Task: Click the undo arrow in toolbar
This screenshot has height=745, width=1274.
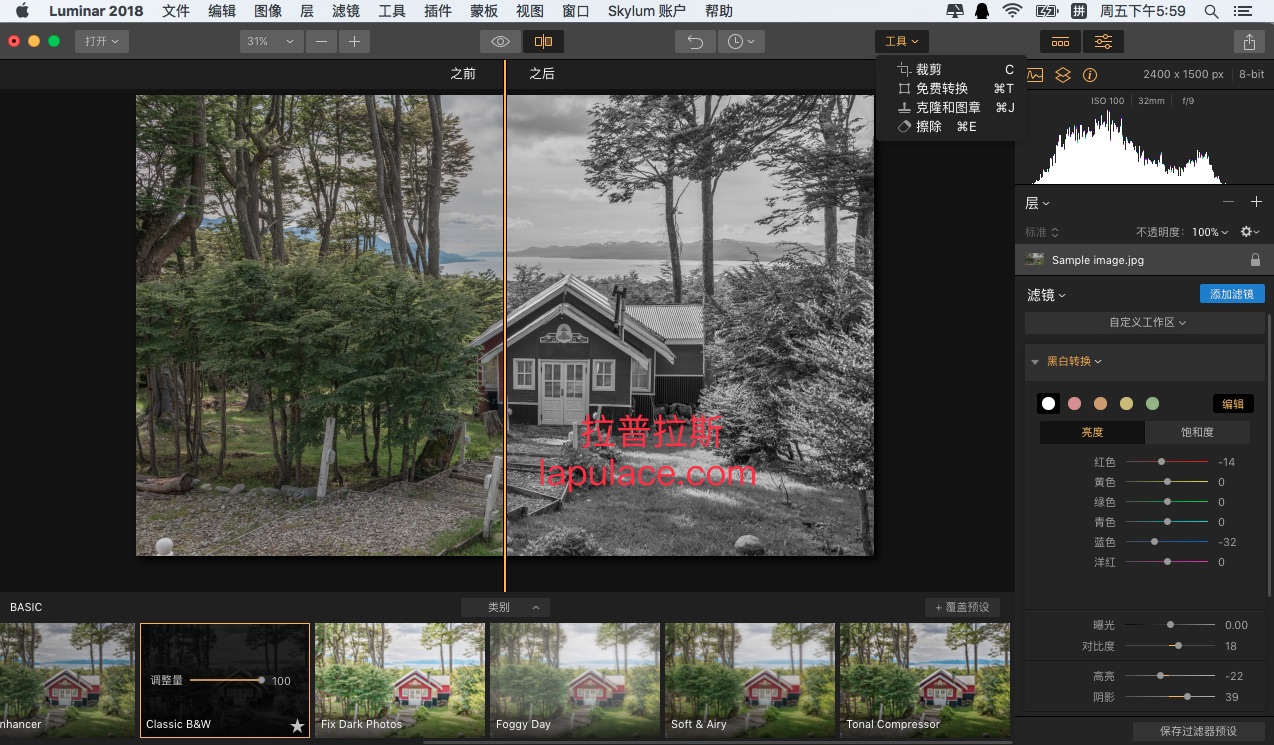Action: coord(695,42)
